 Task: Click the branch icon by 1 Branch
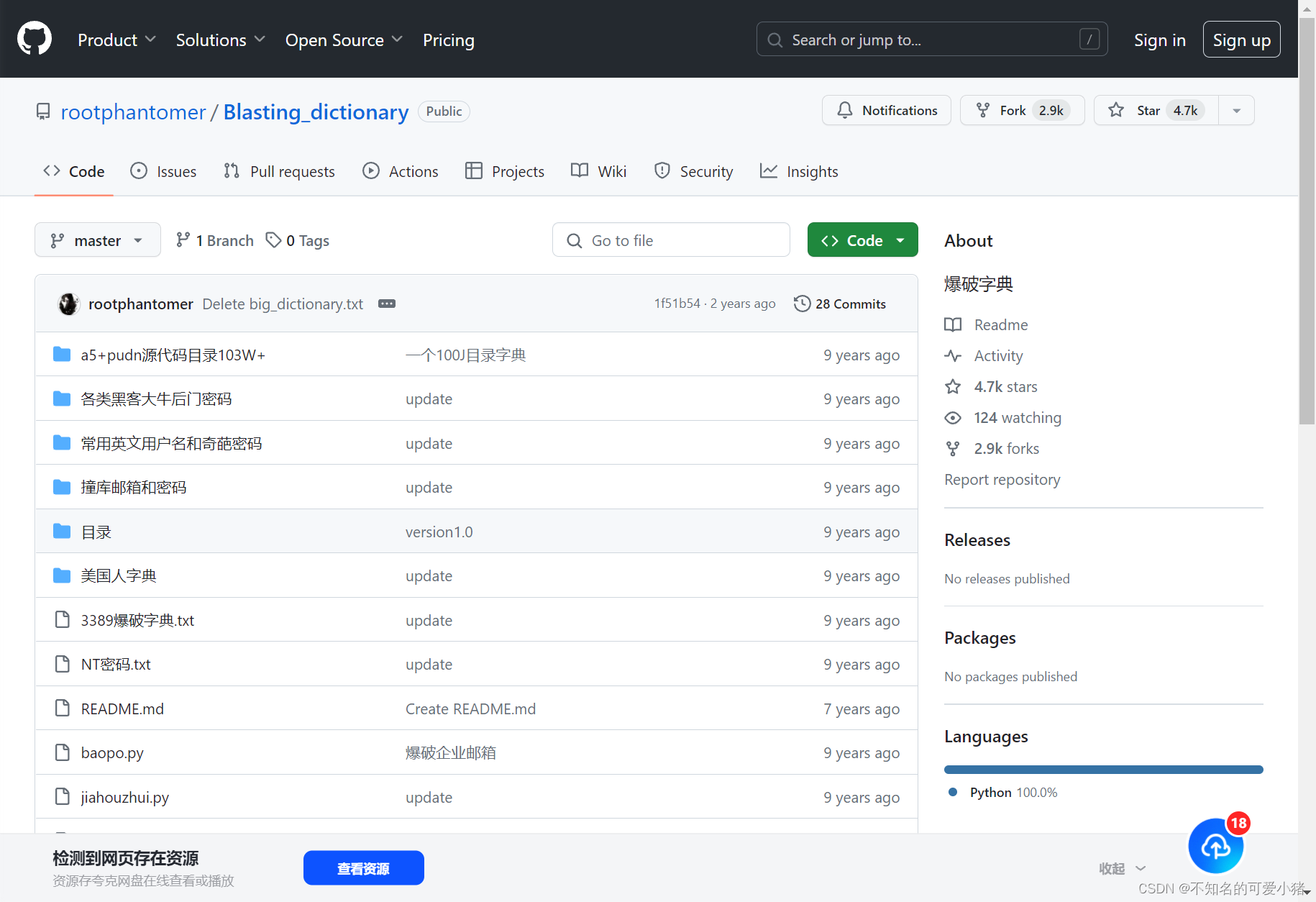click(183, 240)
